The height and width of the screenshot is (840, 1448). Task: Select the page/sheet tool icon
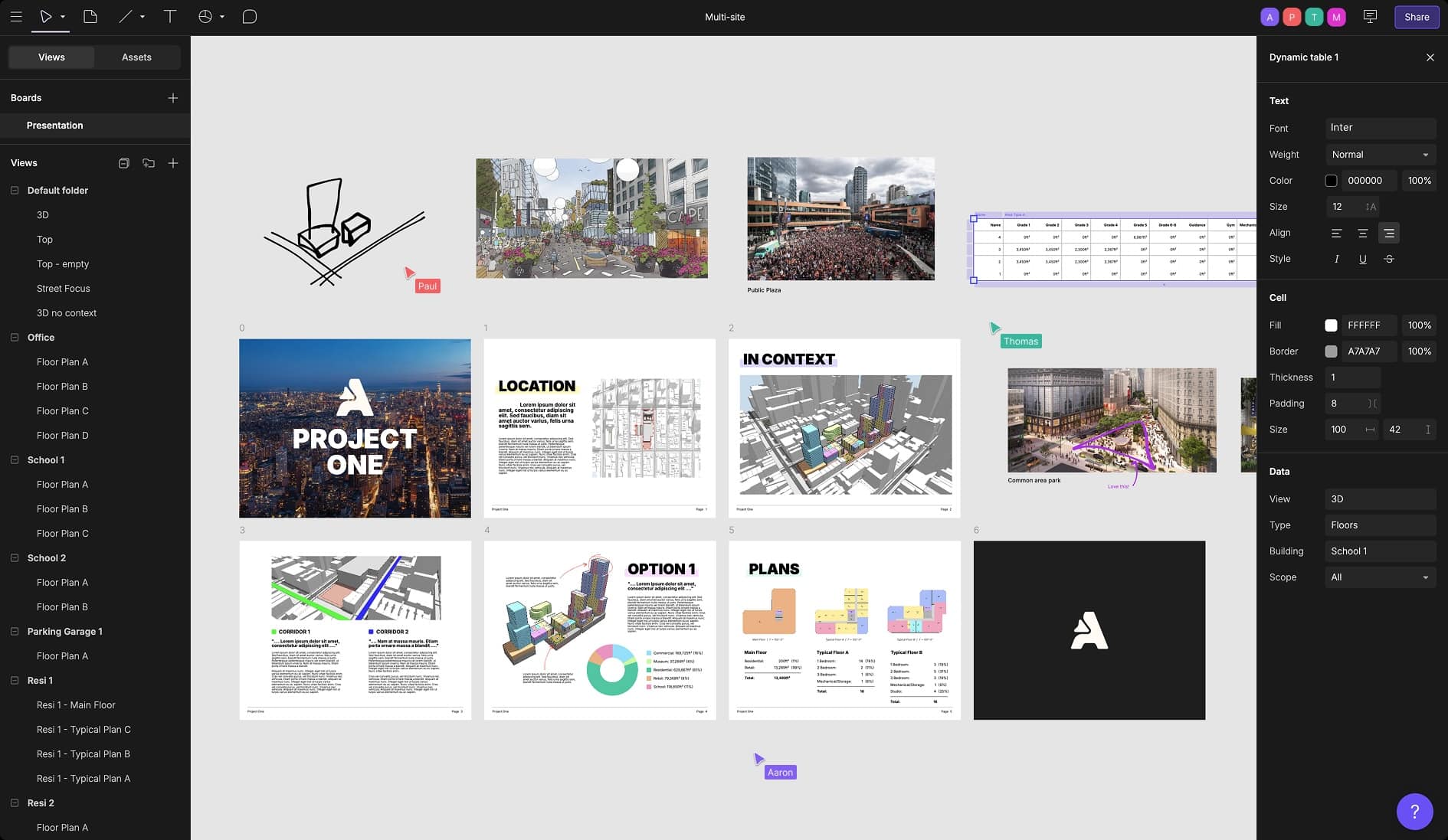pos(90,17)
